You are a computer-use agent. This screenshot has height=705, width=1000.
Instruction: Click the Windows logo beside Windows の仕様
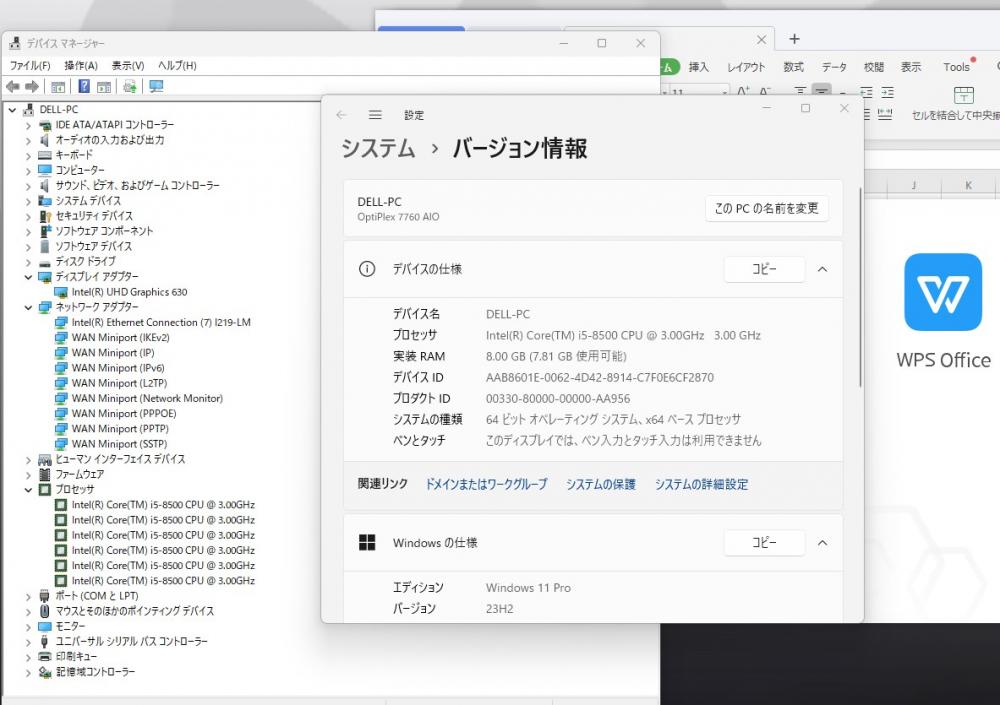367,543
